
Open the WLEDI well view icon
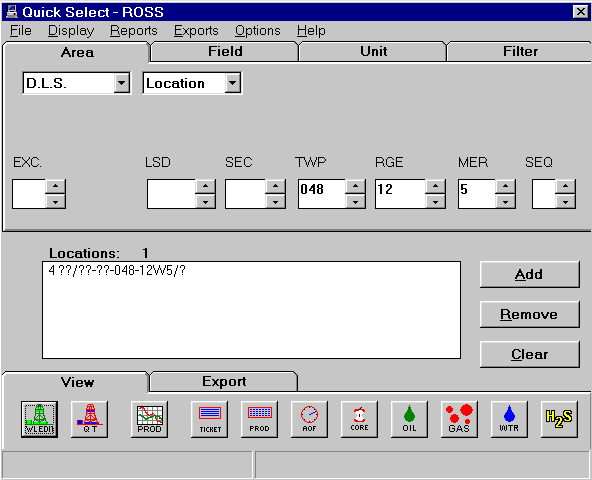point(39,419)
